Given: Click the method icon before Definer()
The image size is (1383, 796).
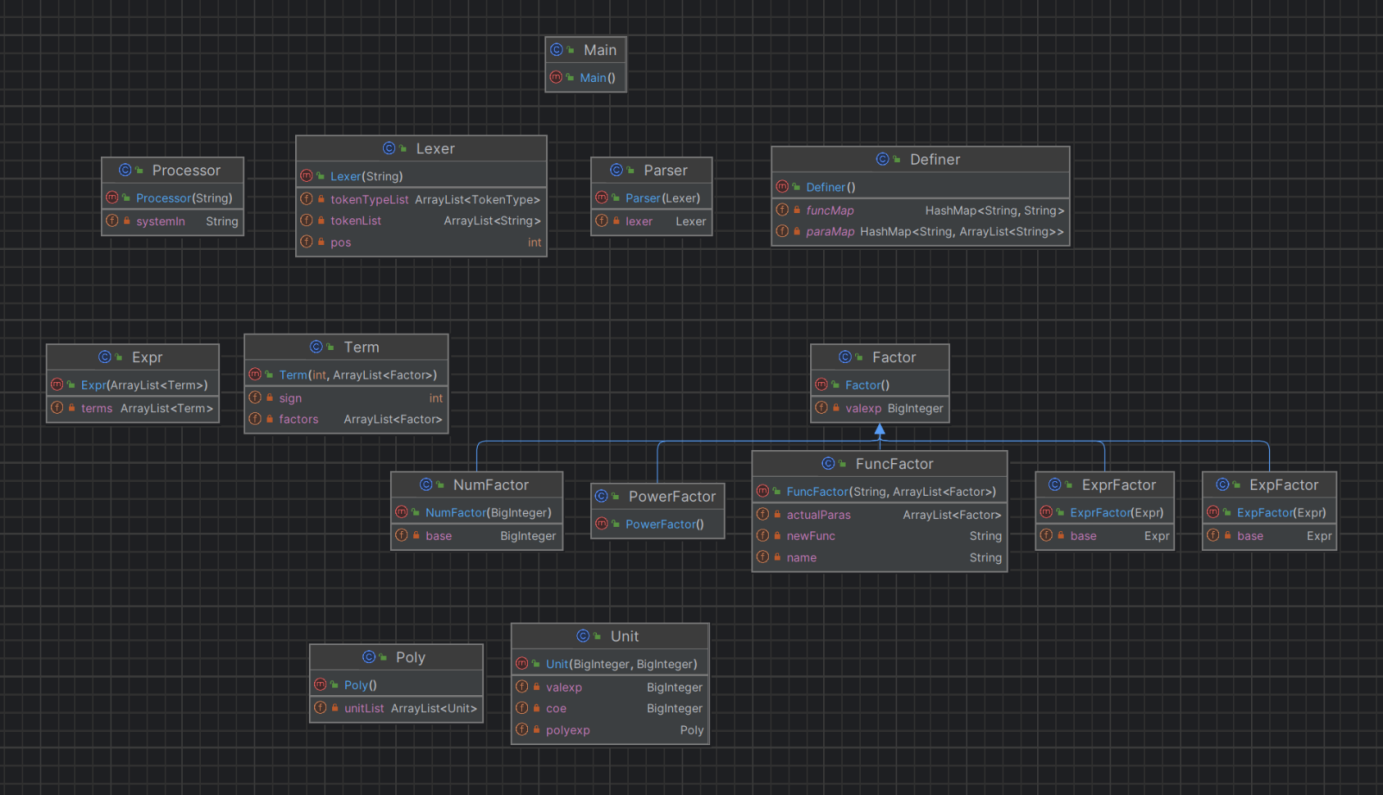Looking at the screenshot, I should (782, 187).
